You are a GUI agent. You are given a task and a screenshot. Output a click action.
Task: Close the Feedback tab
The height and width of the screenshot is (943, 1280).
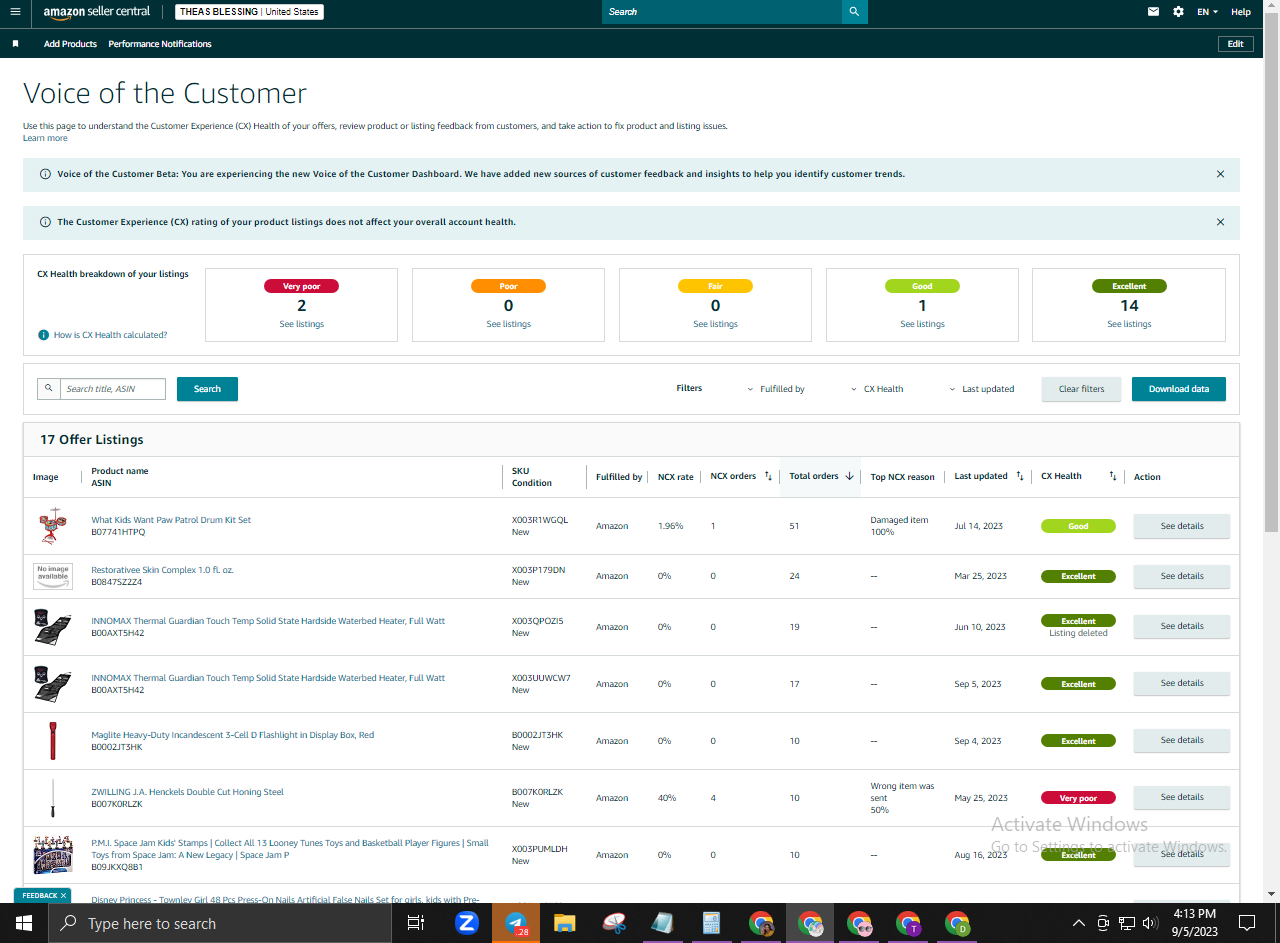click(x=63, y=896)
